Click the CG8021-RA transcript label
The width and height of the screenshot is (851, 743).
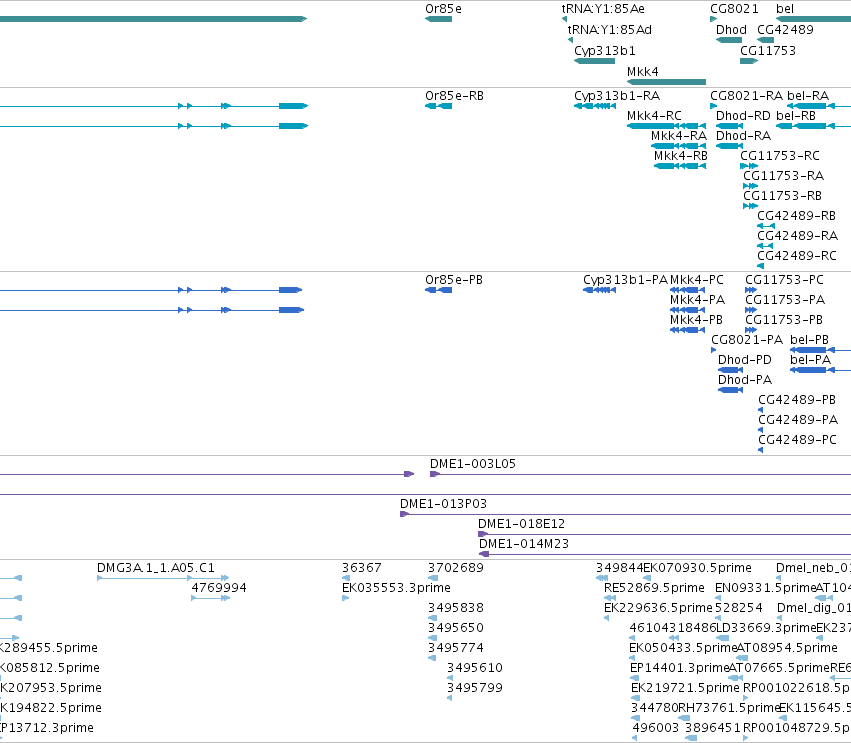click(x=746, y=96)
